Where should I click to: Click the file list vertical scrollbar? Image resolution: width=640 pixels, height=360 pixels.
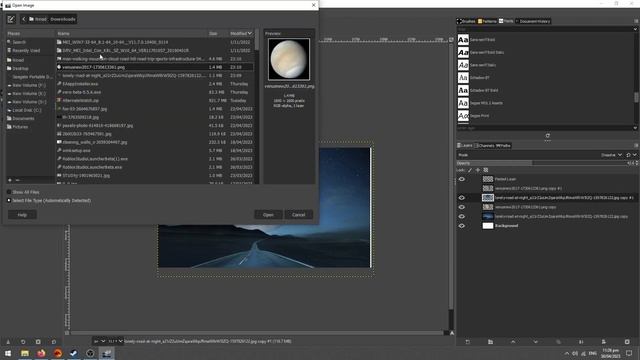(x=257, y=107)
